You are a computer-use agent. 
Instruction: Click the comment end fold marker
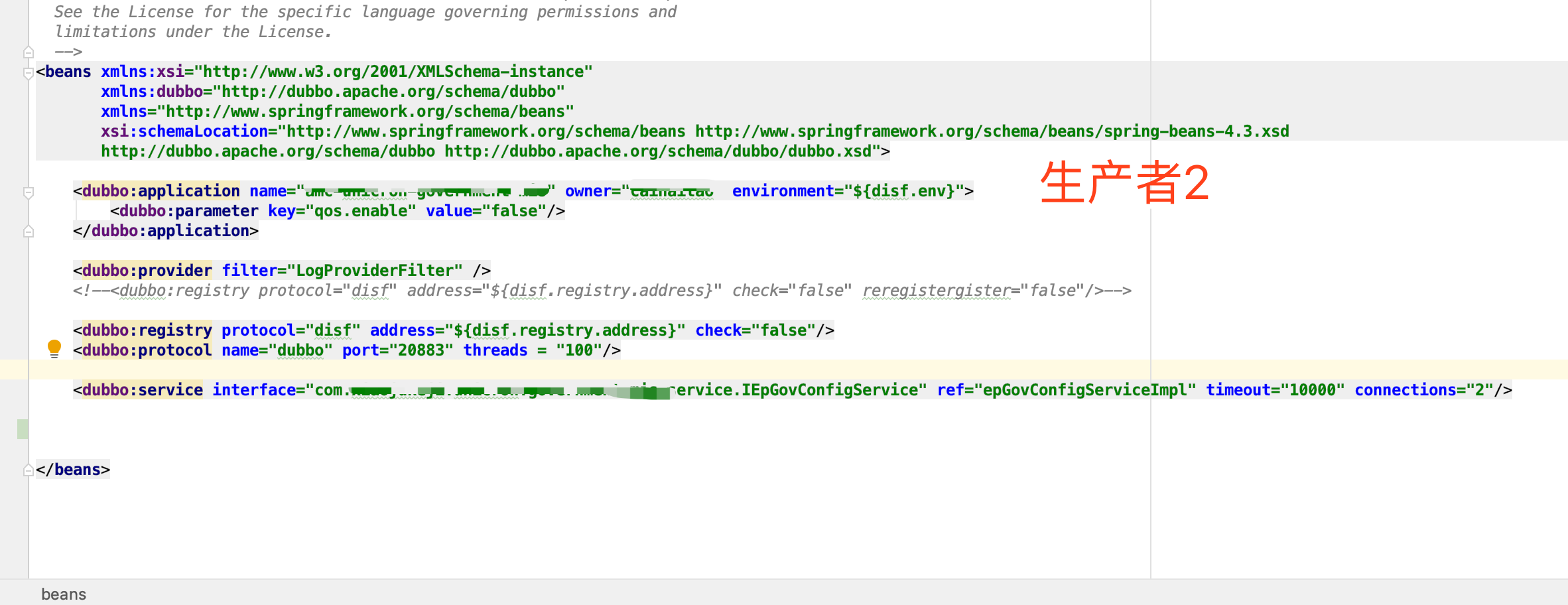(28, 52)
